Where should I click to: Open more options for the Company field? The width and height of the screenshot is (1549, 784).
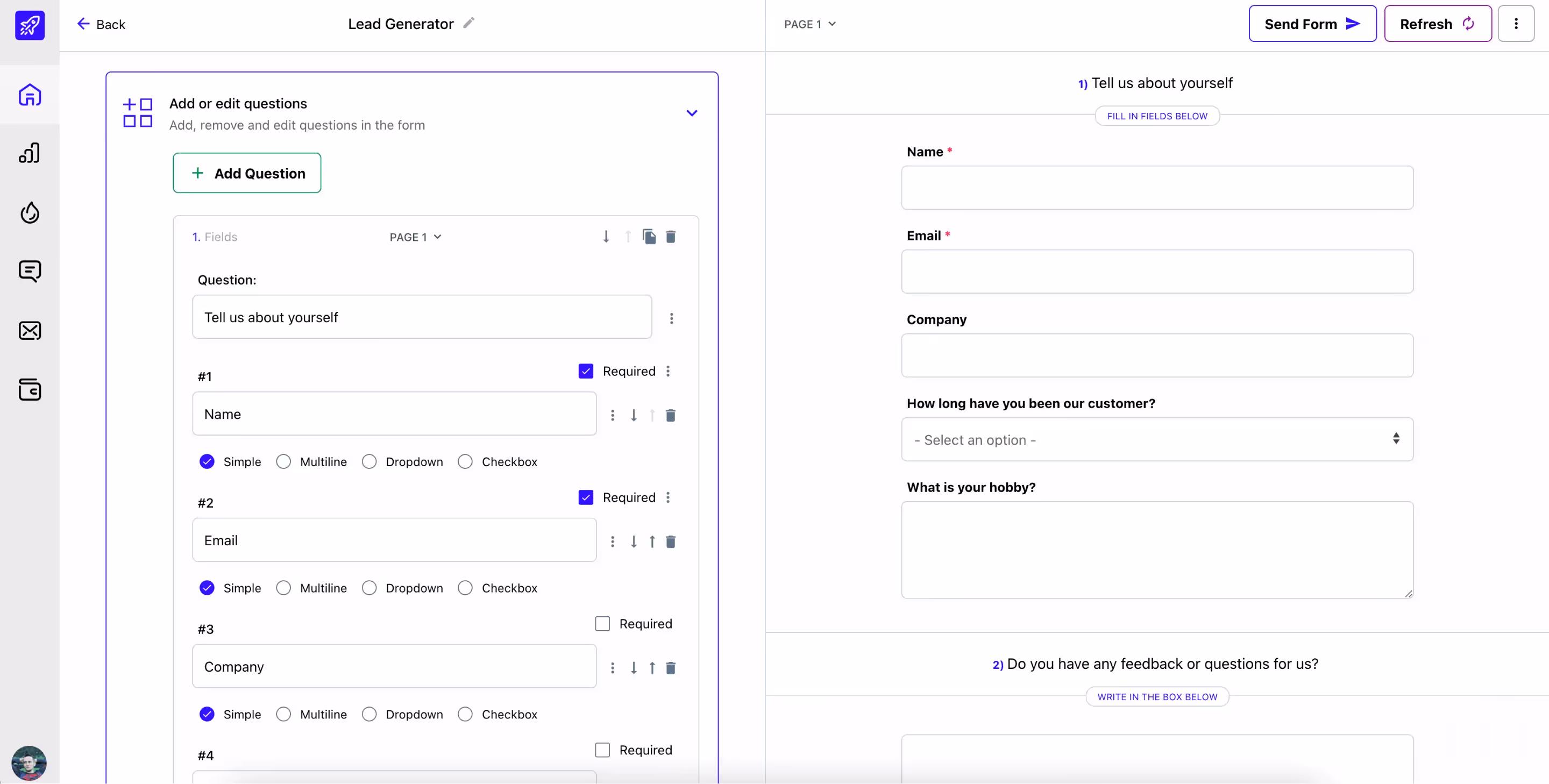pyautogui.click(x=613, y=667)
